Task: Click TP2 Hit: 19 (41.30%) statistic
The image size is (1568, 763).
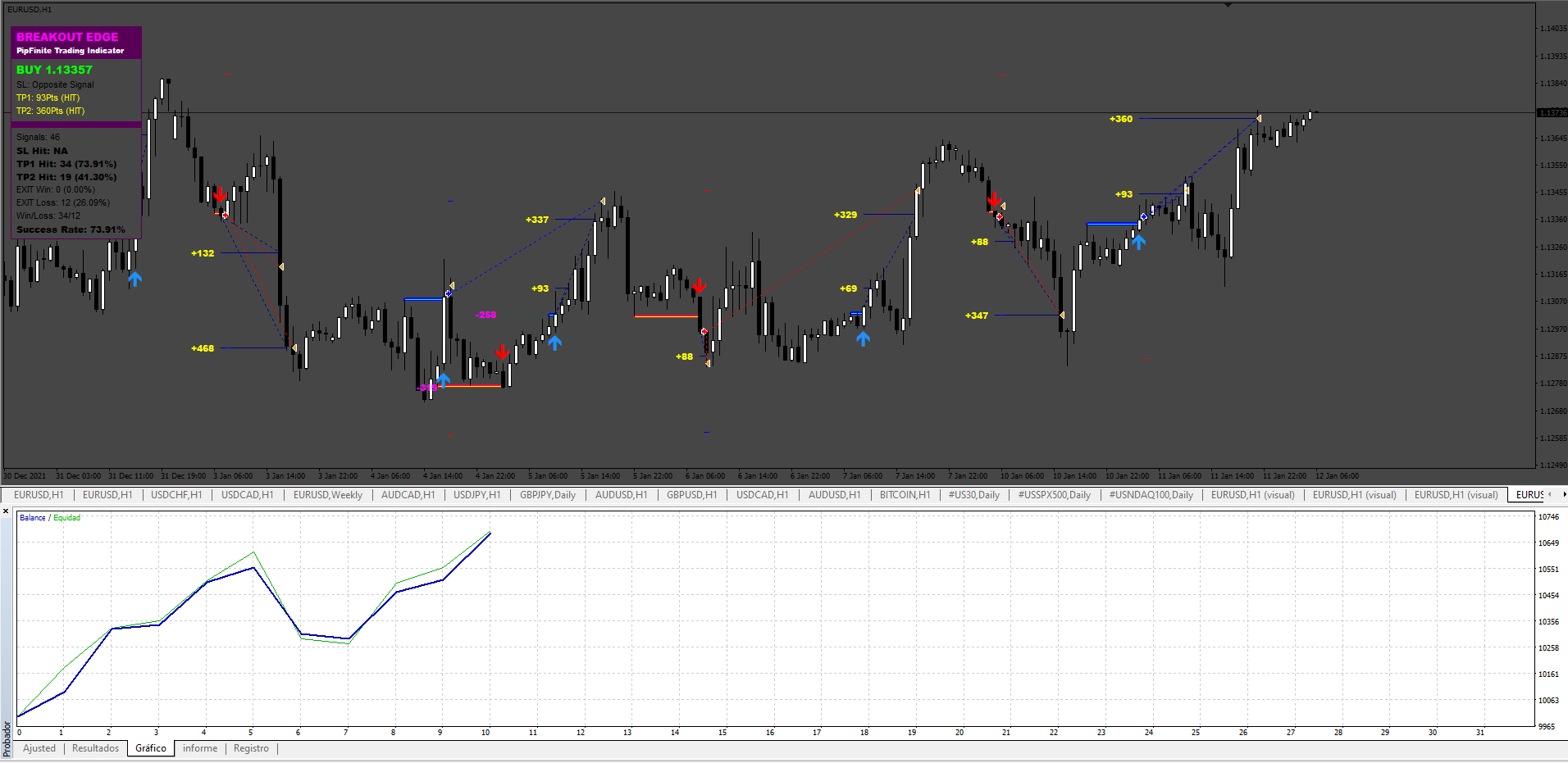Action: point(66,177)
